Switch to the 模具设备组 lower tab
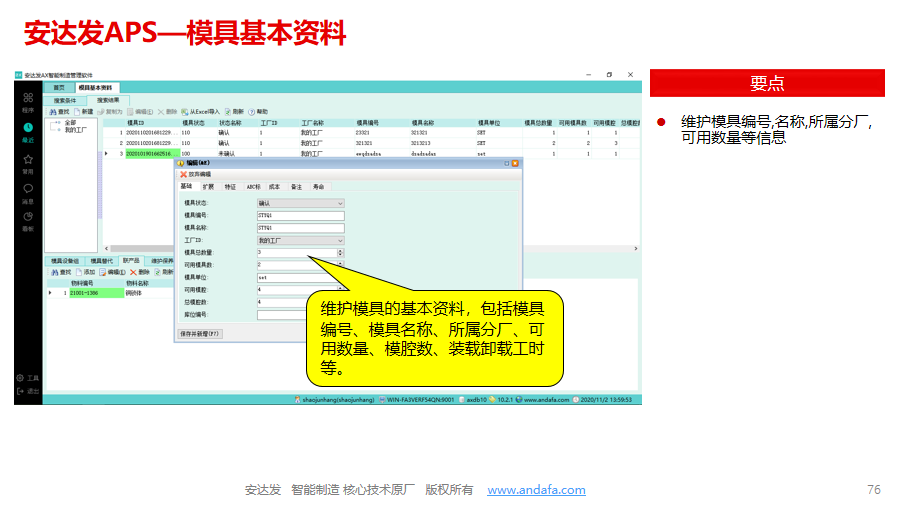Viewport: 907px width, 509px height. click(x=65, y=261)
